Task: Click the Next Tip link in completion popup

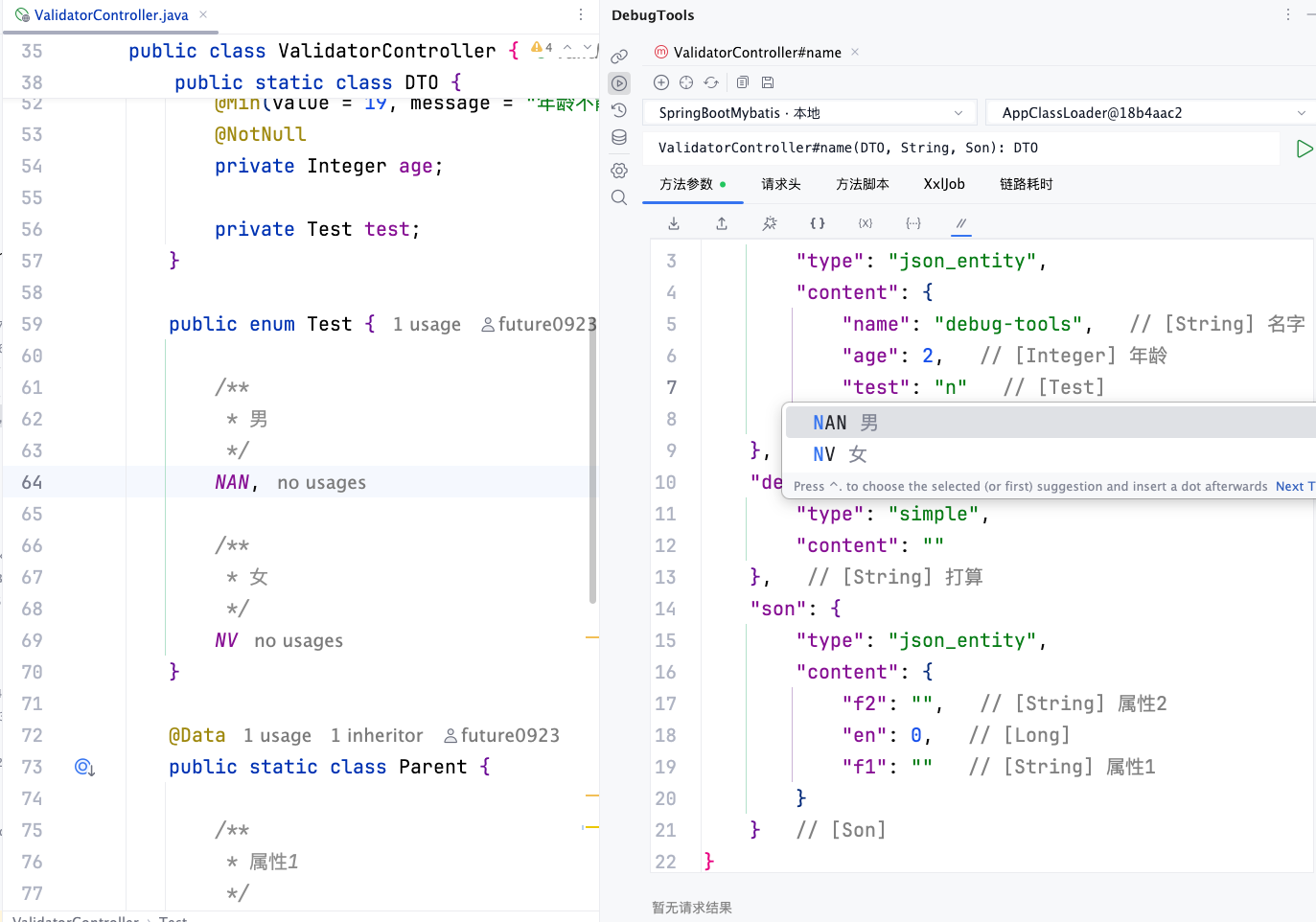Action: tap(1296, 486)
